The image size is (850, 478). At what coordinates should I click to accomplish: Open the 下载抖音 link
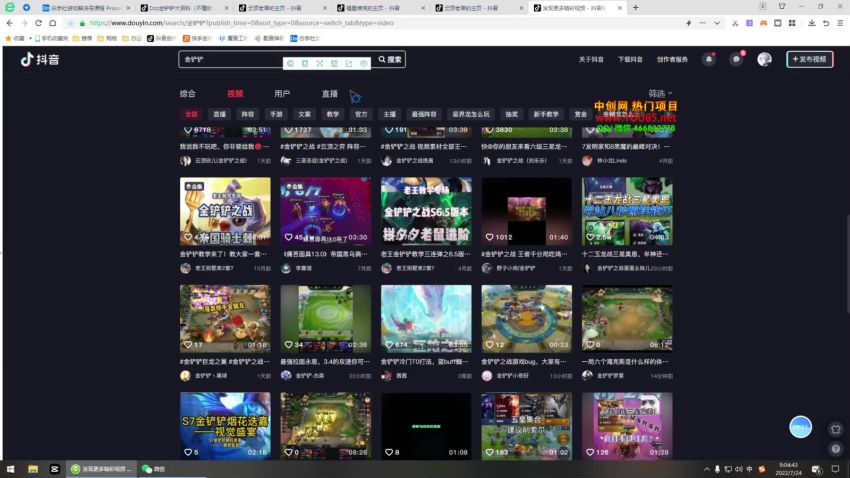pyautogui.click(x=630, y=60)
